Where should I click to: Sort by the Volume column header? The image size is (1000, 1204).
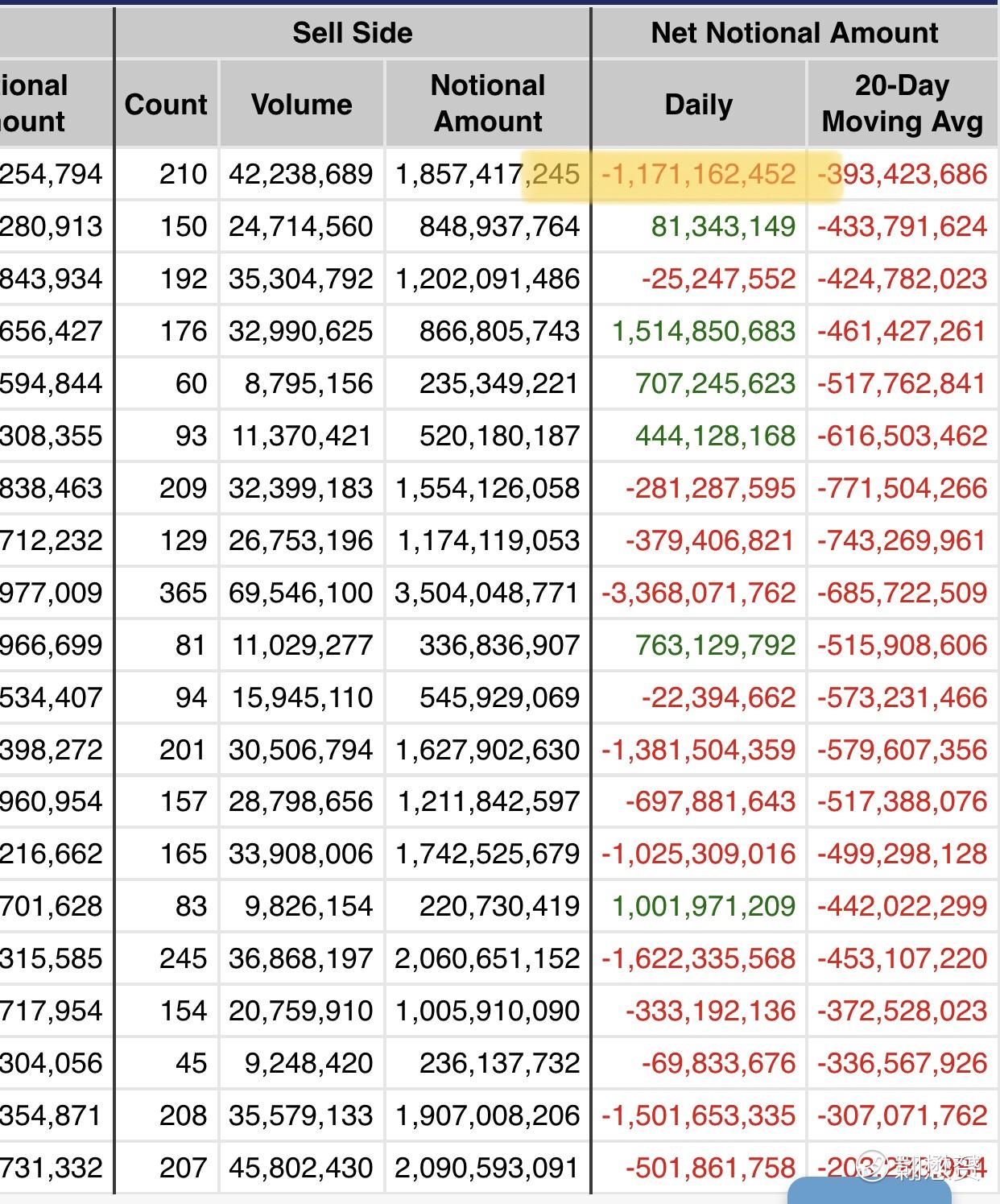[301, 104]
